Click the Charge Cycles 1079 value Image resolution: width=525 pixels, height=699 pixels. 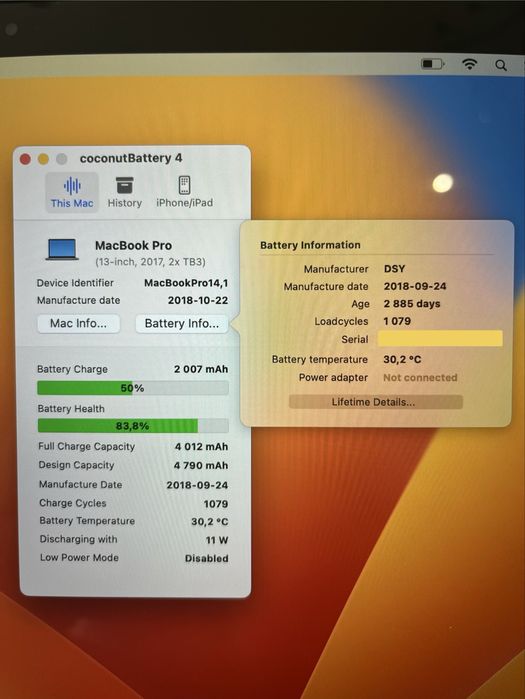[216, 504]
